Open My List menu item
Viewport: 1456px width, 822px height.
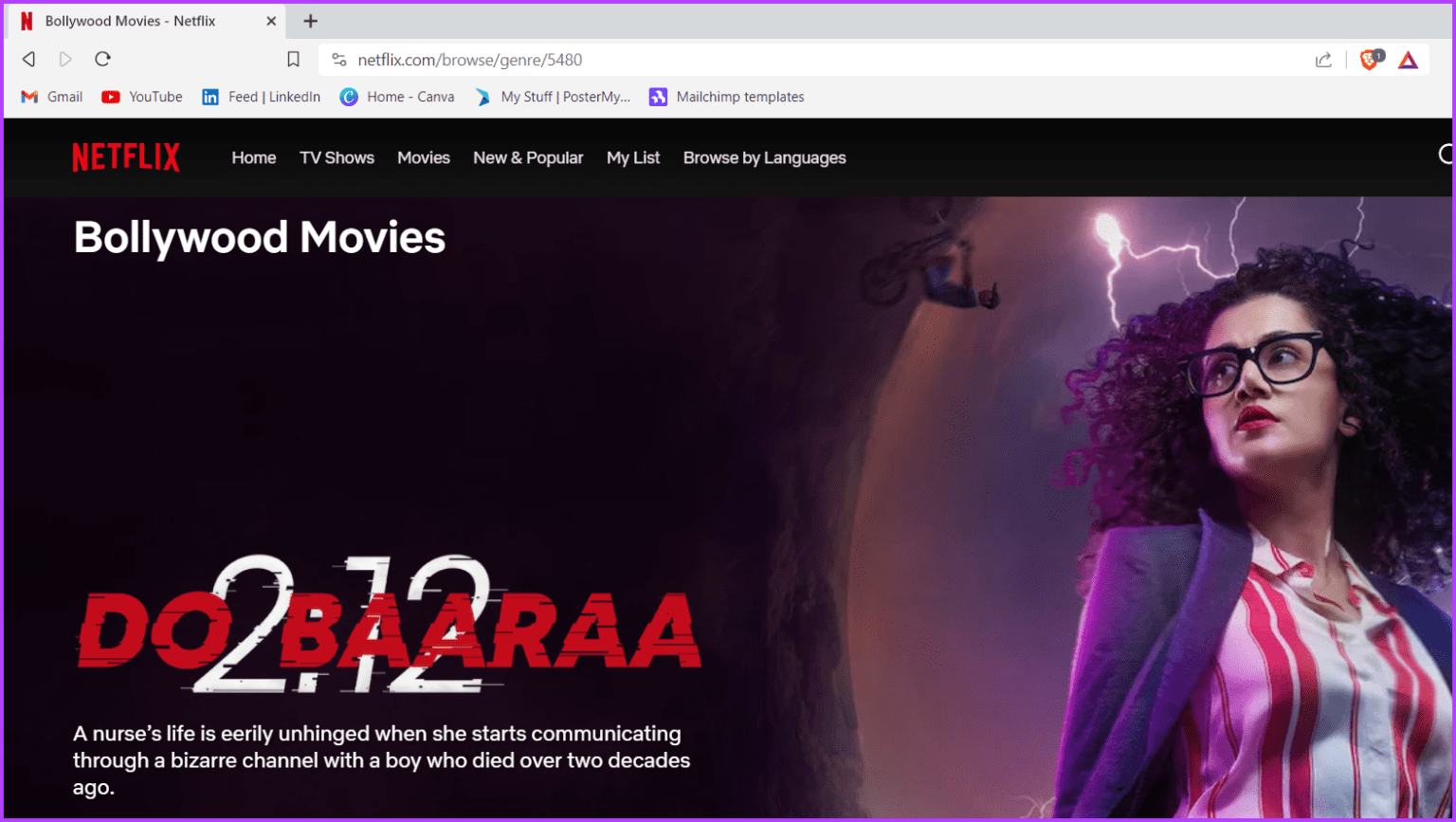pos(633,158)
